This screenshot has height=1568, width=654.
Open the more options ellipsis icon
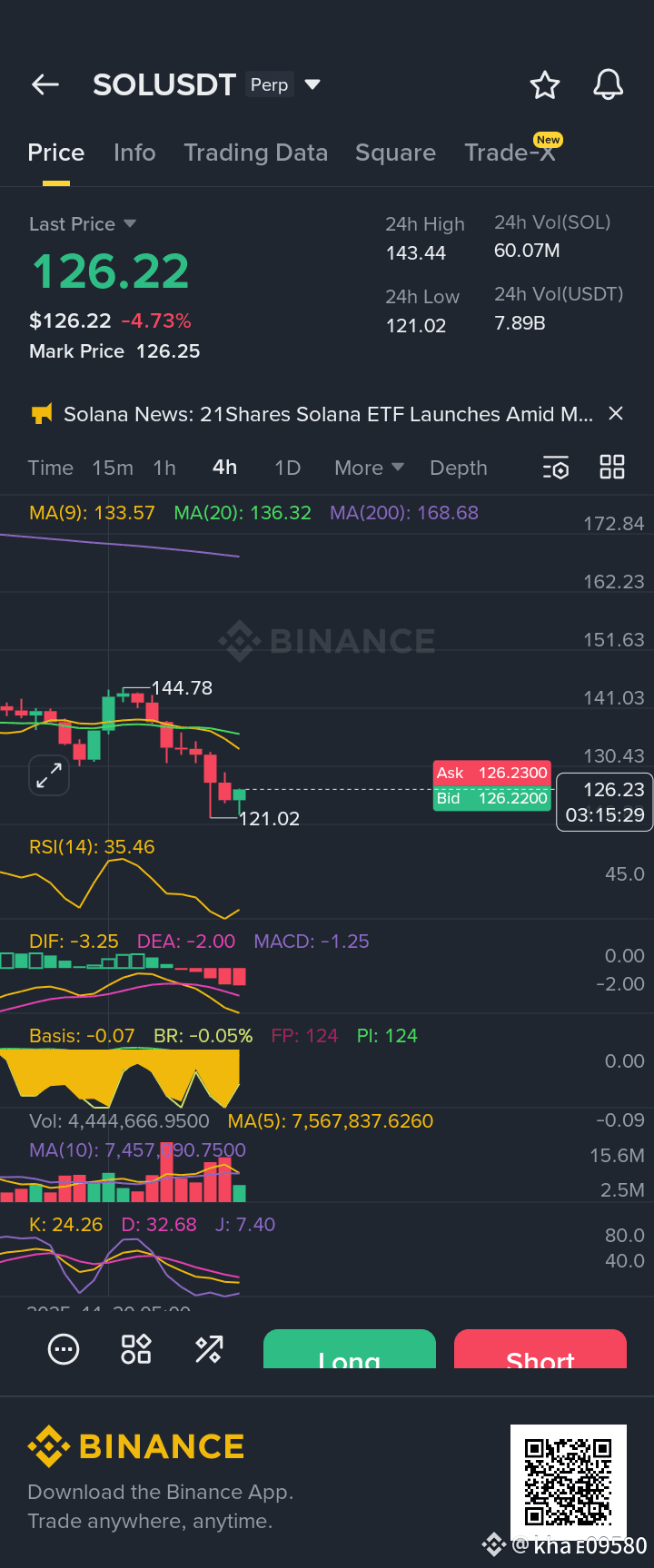click(64, 1349)
